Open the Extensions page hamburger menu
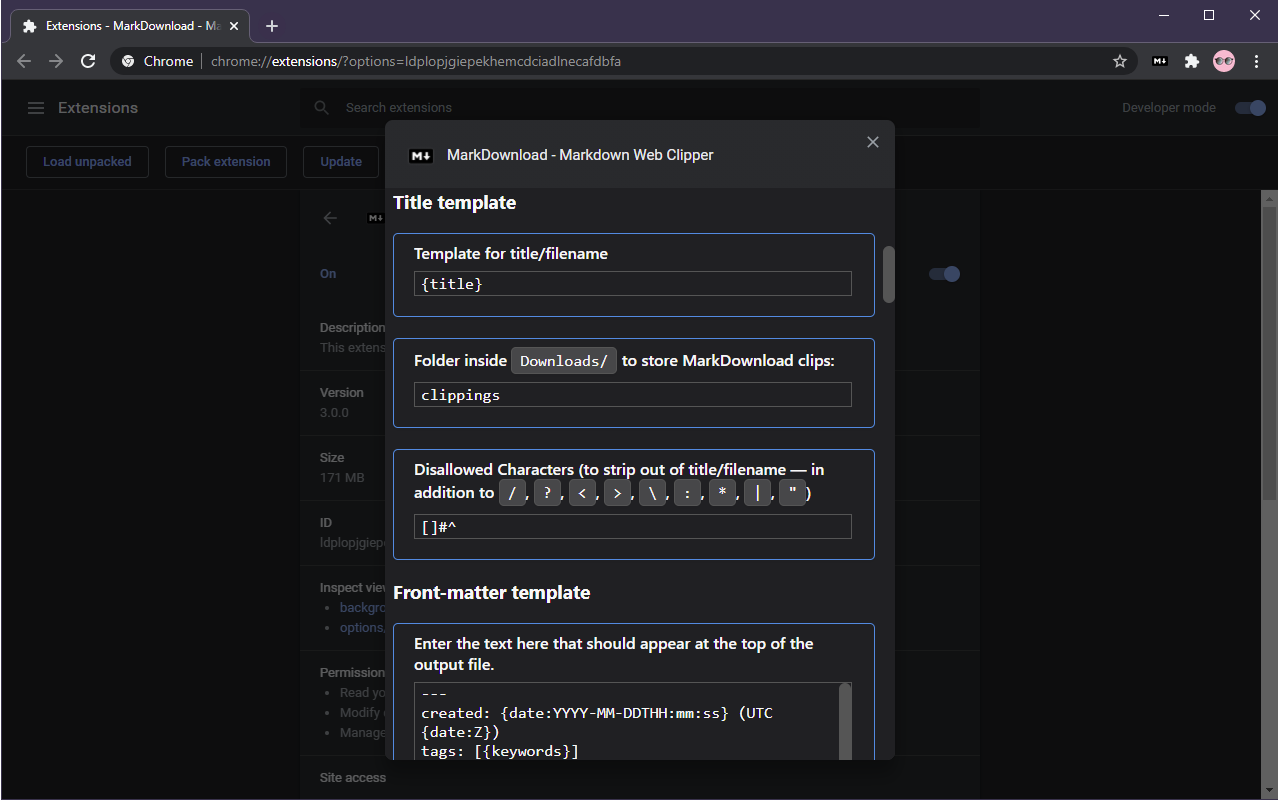 point(36,107)
